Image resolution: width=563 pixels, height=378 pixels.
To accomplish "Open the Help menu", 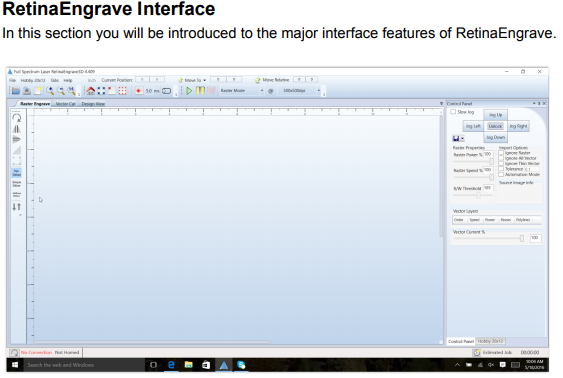I will coord(68,80).
